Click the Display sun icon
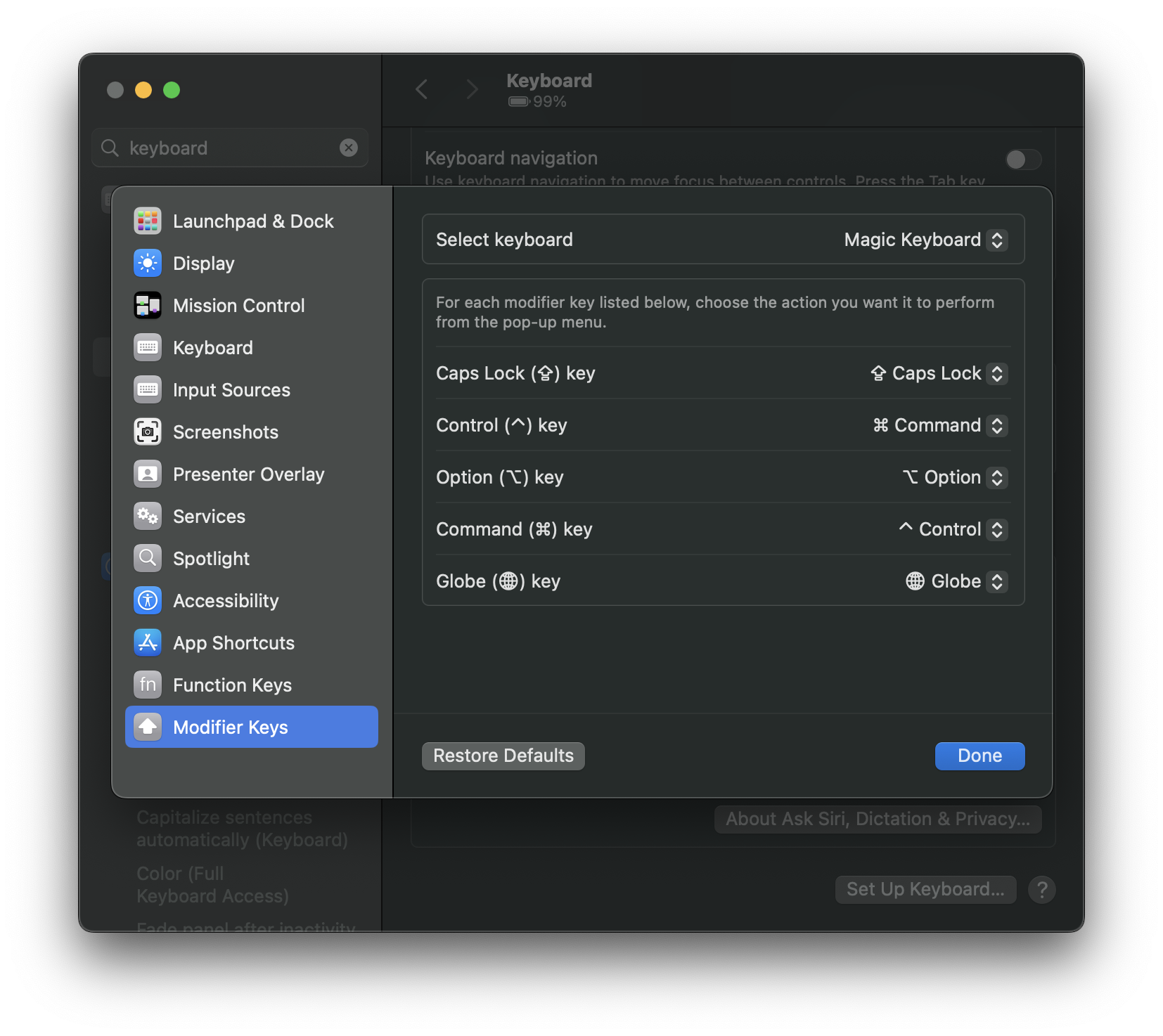Viewport: 1163px width, 1036px height. (x=148, y=264)
